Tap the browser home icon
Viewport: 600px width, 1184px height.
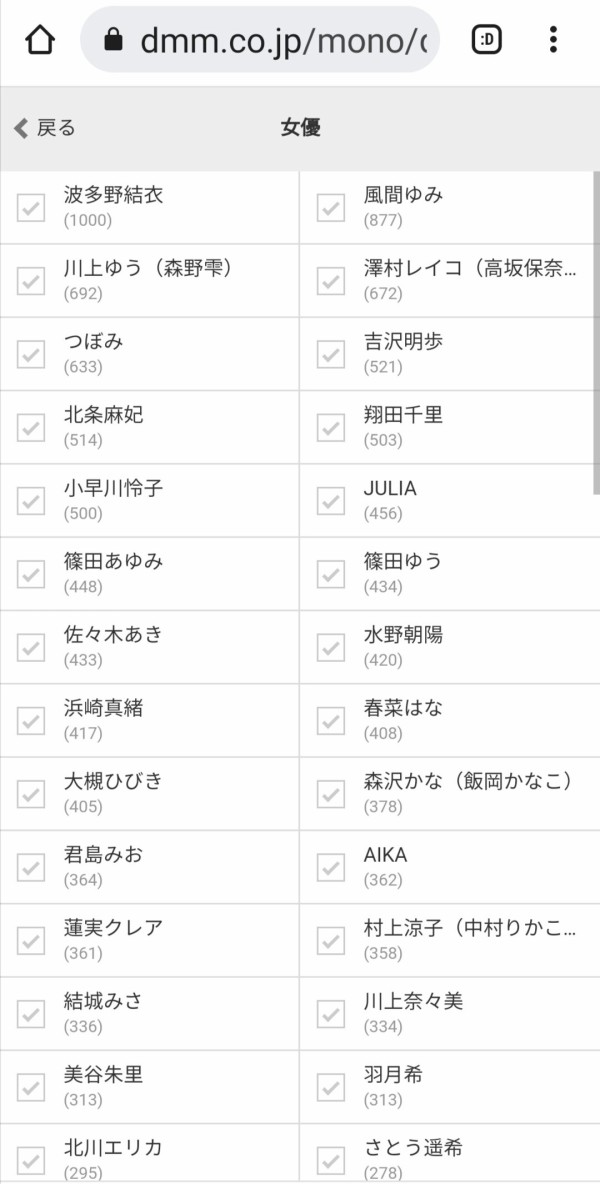click(39, 40)
